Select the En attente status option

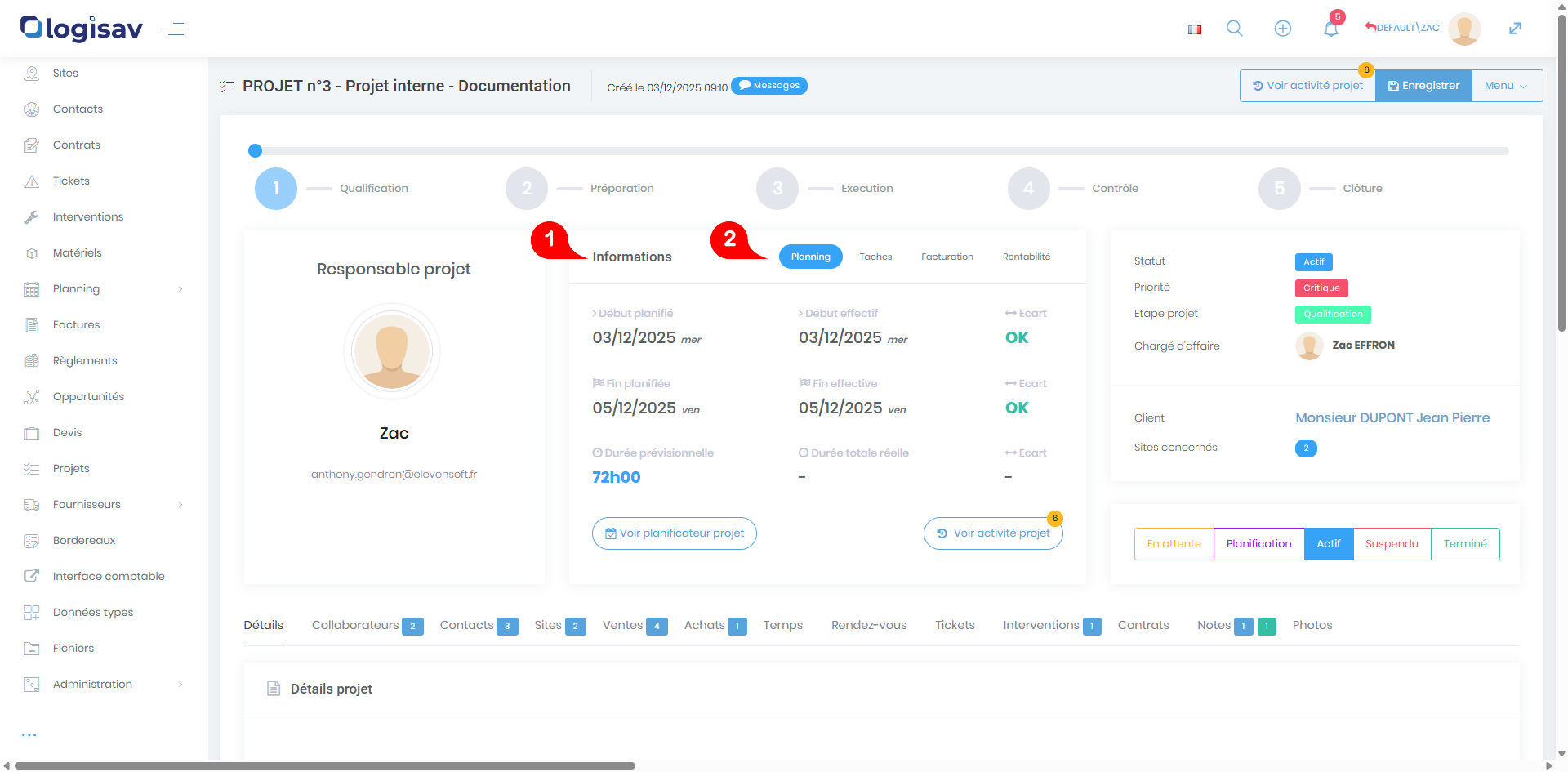tap(1174, 544)
